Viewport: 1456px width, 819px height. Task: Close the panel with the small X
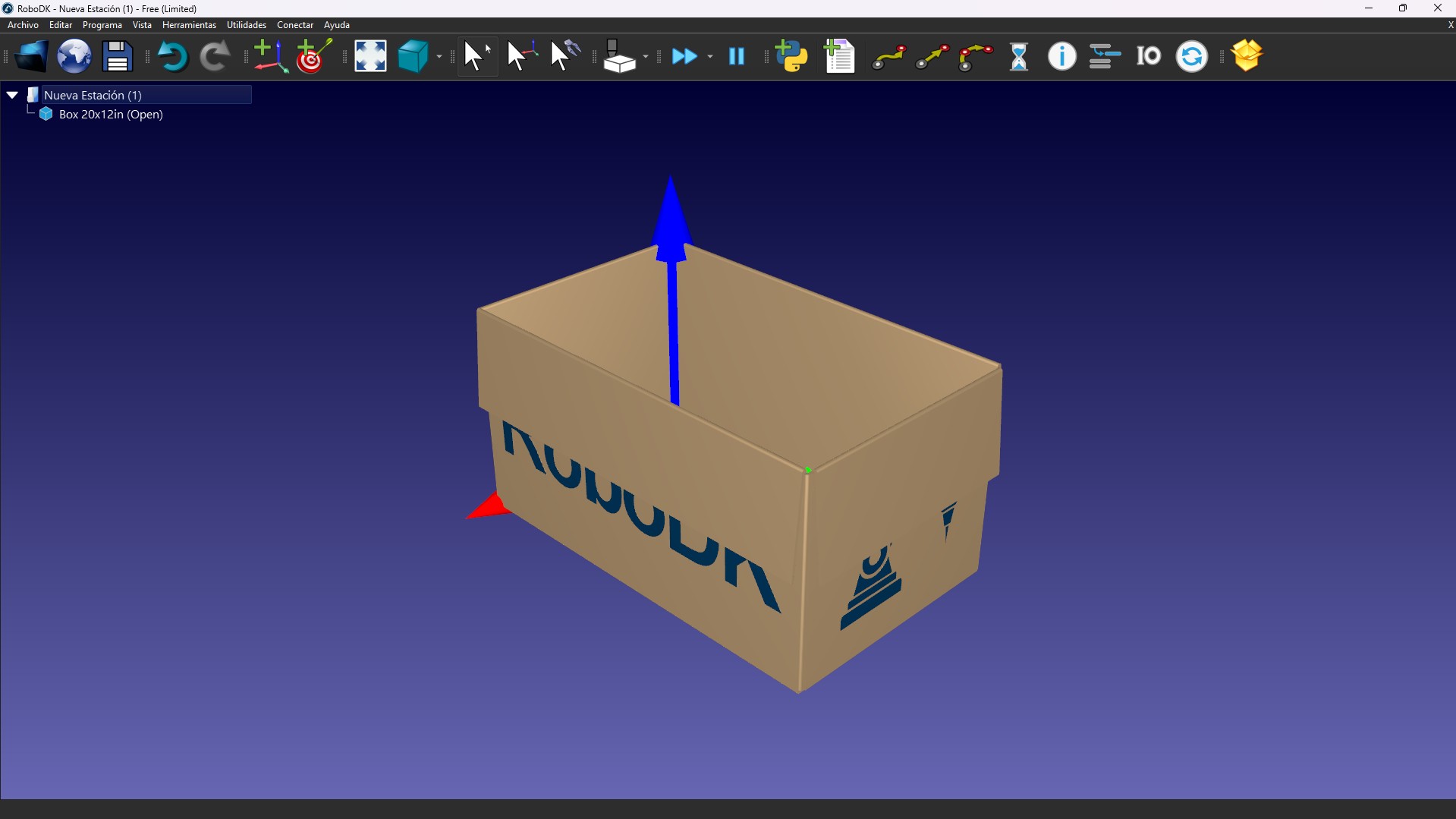click(x=1450, y=25)
